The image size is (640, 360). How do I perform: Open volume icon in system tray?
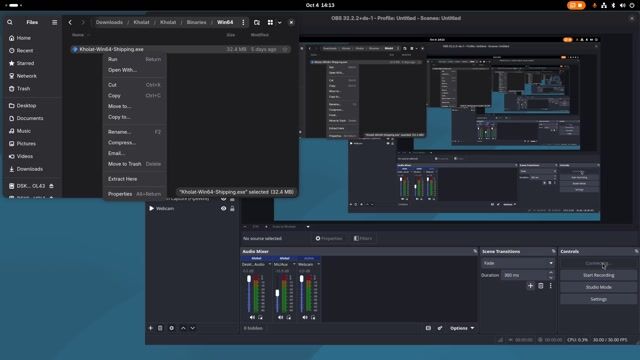(x=622, y=5)
